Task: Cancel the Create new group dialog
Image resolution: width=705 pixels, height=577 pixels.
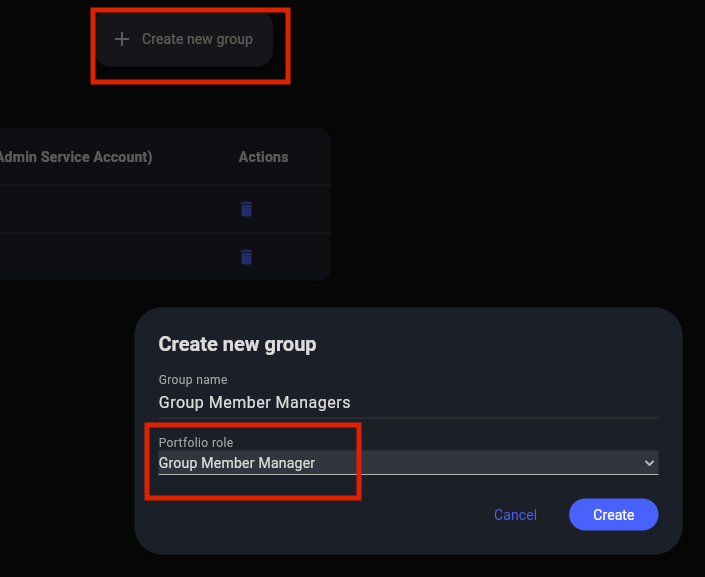Action: tap(515, 514)
